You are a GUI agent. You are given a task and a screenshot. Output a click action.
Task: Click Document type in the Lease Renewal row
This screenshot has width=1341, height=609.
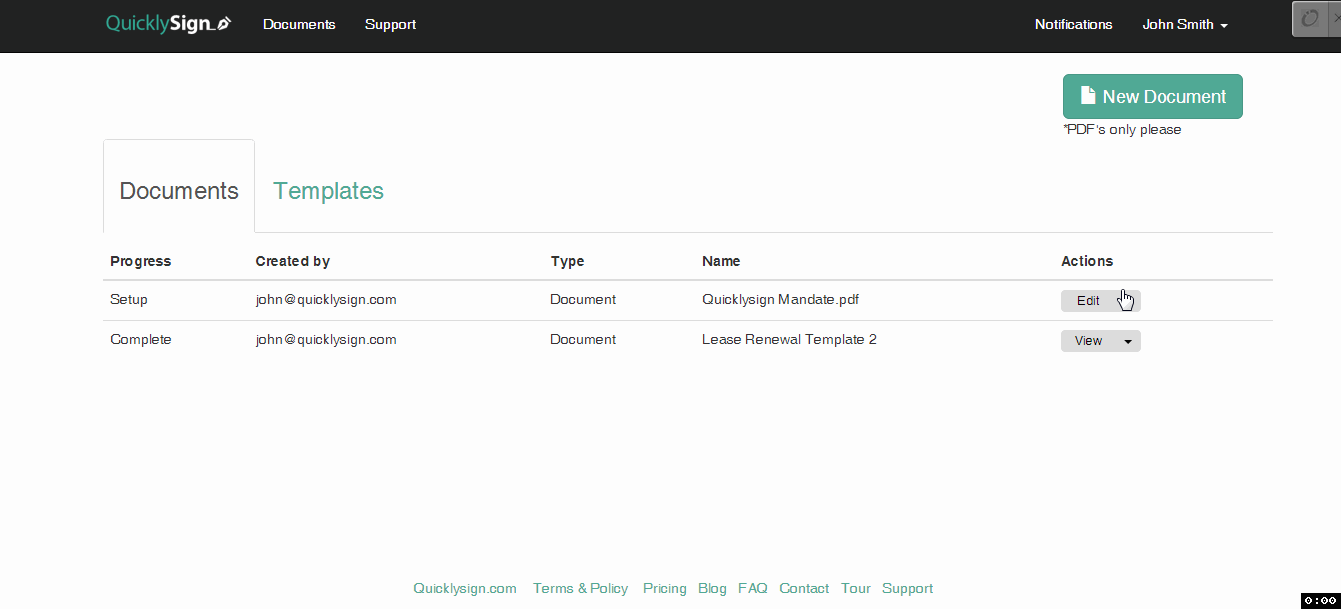coord(583,339)
